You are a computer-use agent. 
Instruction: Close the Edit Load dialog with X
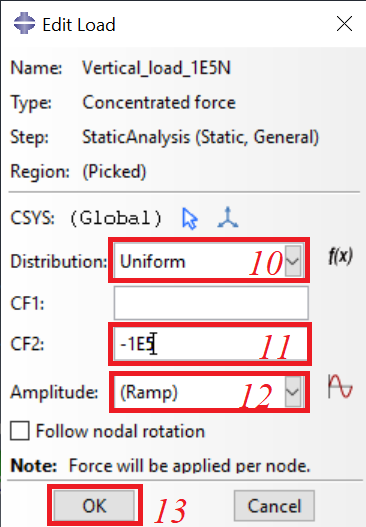344,24
